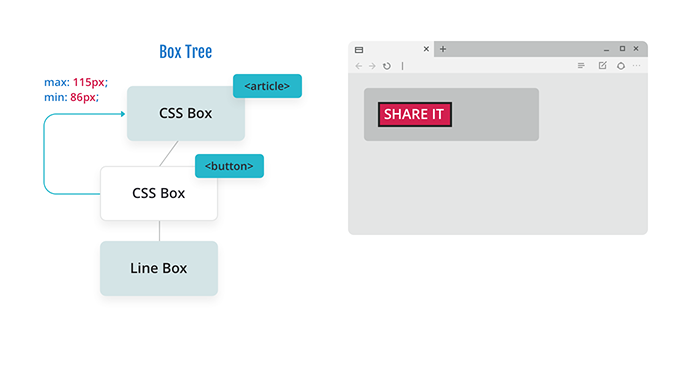Click the Box Tree heading
Screen dimensions: 696x379
(186, 52)
